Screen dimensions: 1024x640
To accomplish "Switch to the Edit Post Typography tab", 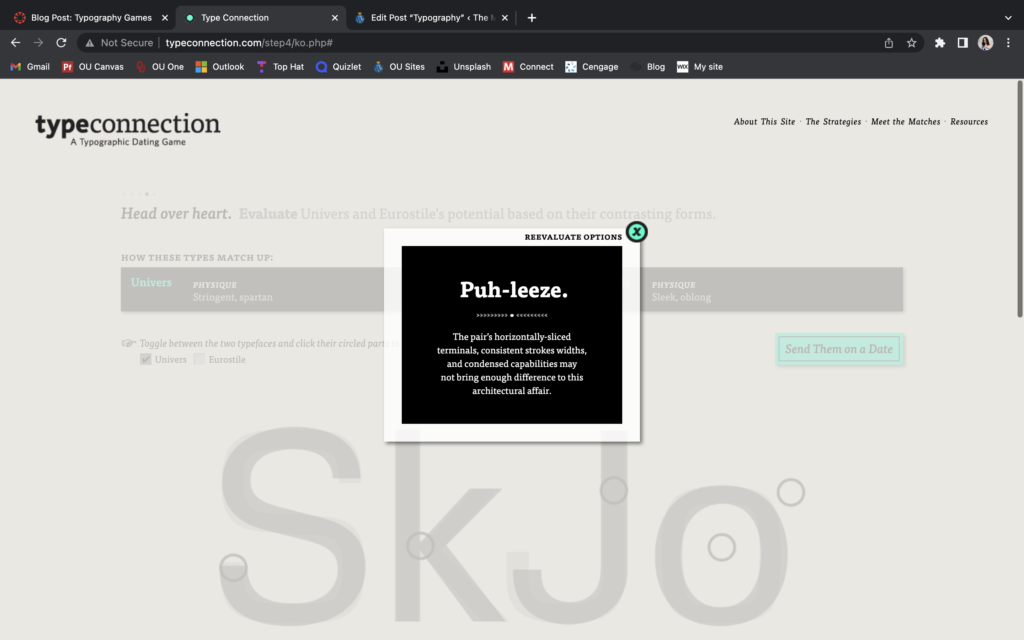I will tap(432, 18).
